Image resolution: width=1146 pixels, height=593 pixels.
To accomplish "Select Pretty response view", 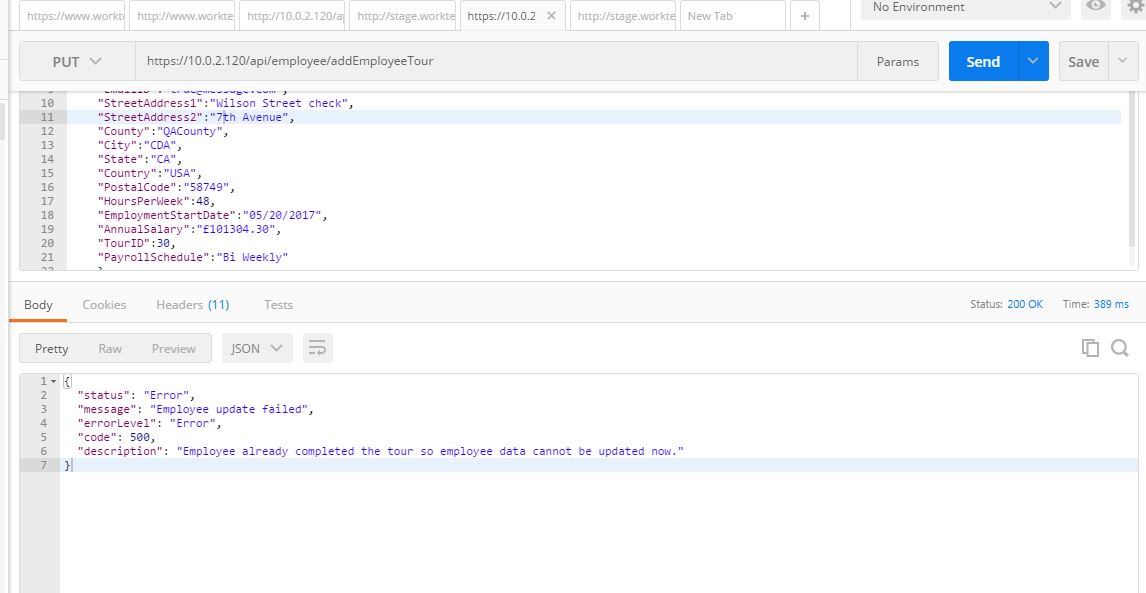I will point(52,348).
